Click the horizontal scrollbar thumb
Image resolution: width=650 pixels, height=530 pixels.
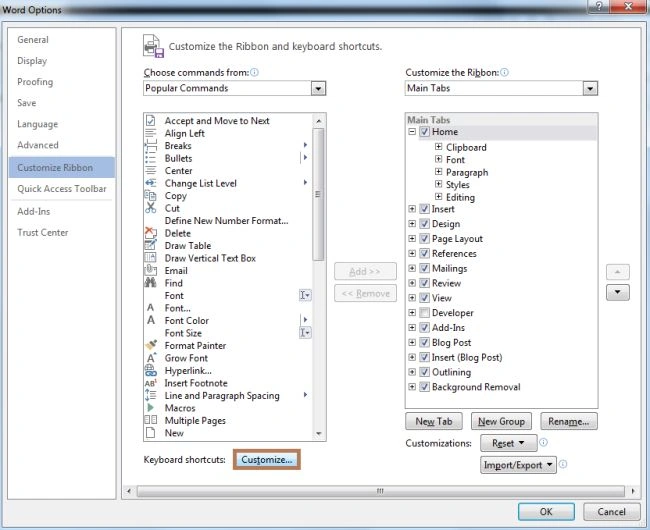[380, 491]
